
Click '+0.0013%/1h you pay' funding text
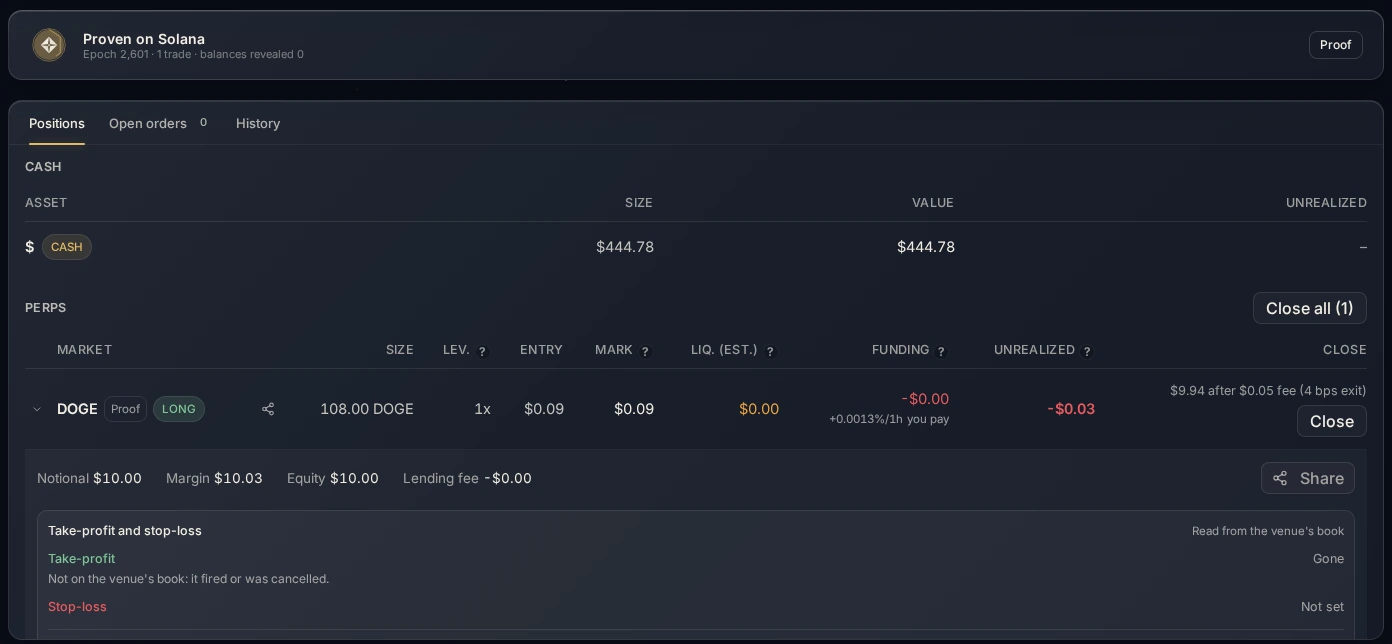889,419
